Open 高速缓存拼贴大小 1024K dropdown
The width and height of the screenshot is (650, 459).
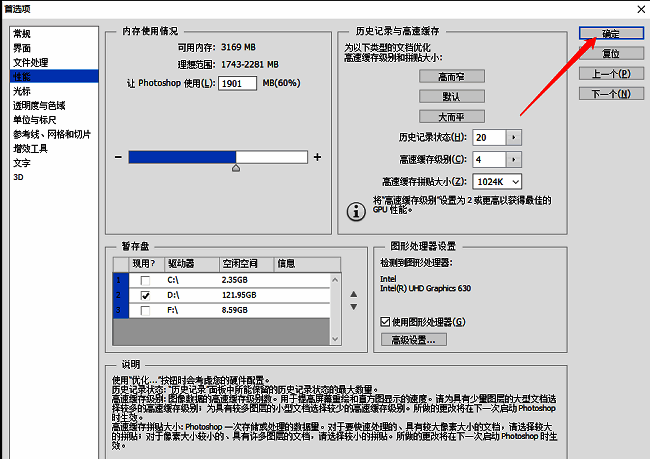pyautogui.click(x=497, y=181)
